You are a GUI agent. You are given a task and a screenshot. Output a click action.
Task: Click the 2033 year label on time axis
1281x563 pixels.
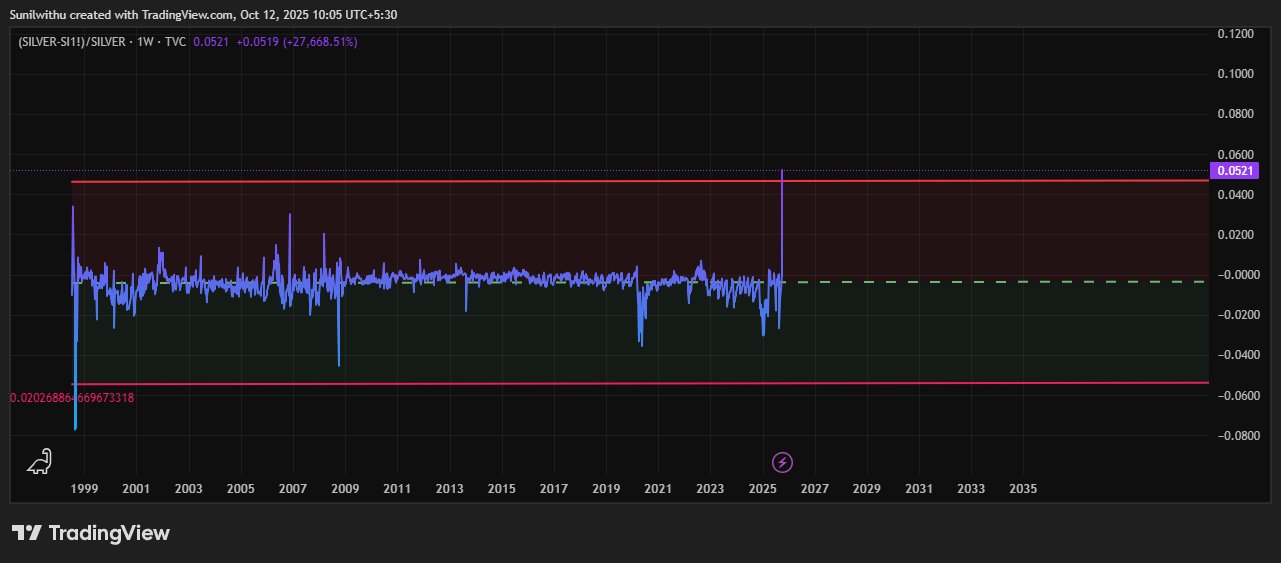pyautogui.click(x=971, y=489)
